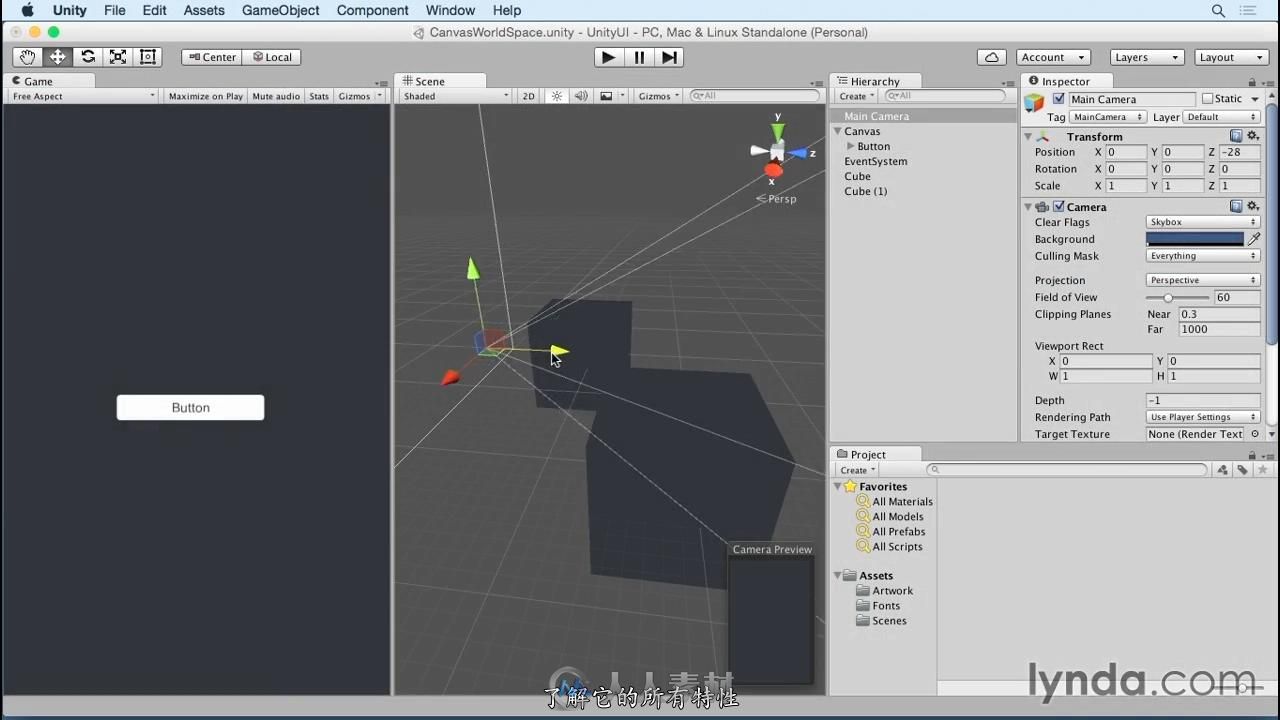
Task: Collapse Canvas in Hierarchy
Action: [837, 131]
